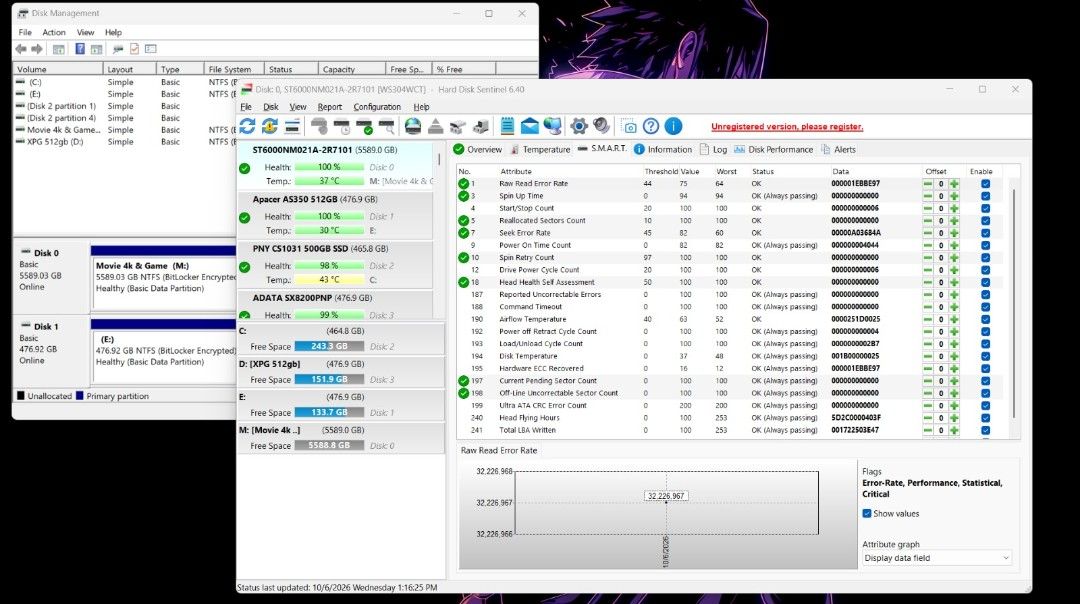Open the Alerts tab
Viewport: 1080px width, 604px height.
(x=838, y=149)
